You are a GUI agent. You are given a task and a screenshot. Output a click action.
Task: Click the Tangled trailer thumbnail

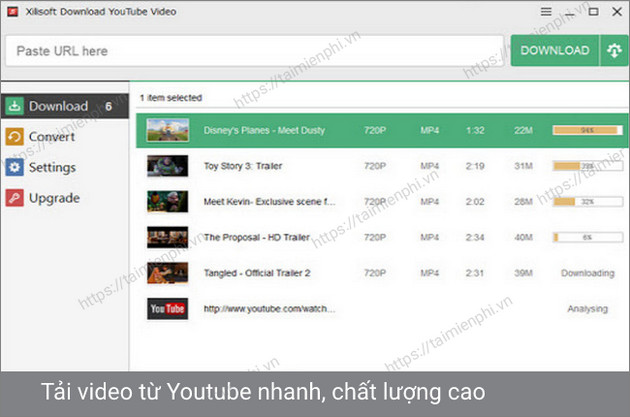168,273
